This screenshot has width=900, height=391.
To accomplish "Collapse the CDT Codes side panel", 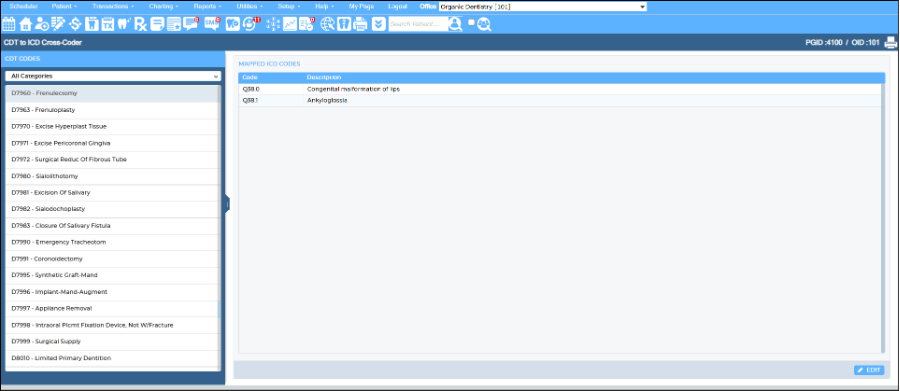I will click(227, 204).
